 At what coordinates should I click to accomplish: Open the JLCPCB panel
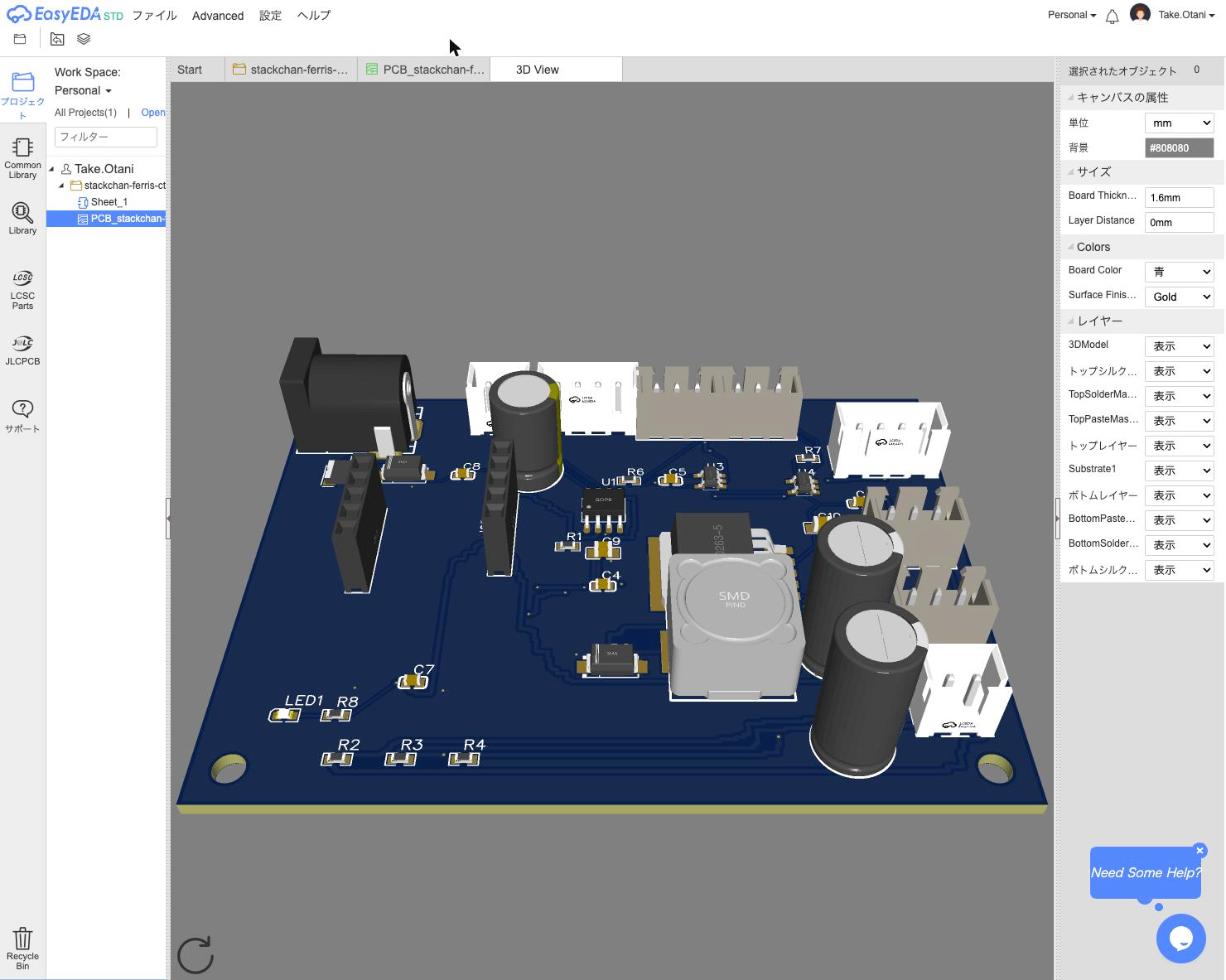[x=22, y=351]
